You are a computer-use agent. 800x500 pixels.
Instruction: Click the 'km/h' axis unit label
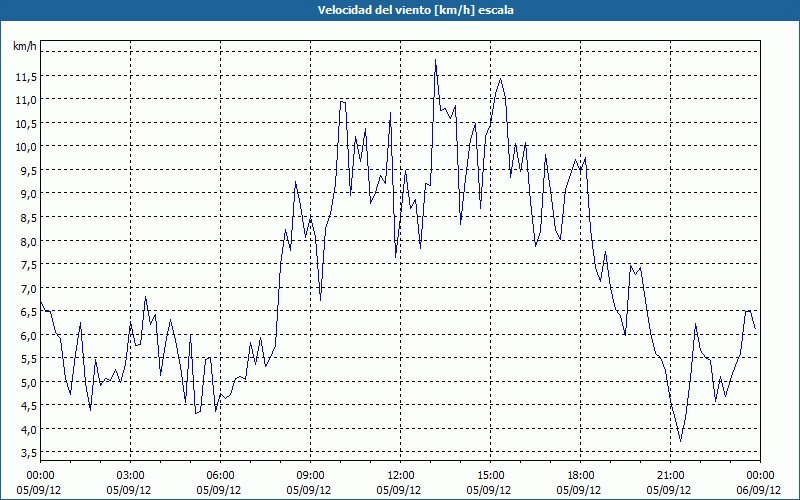(x=24, y=46)
